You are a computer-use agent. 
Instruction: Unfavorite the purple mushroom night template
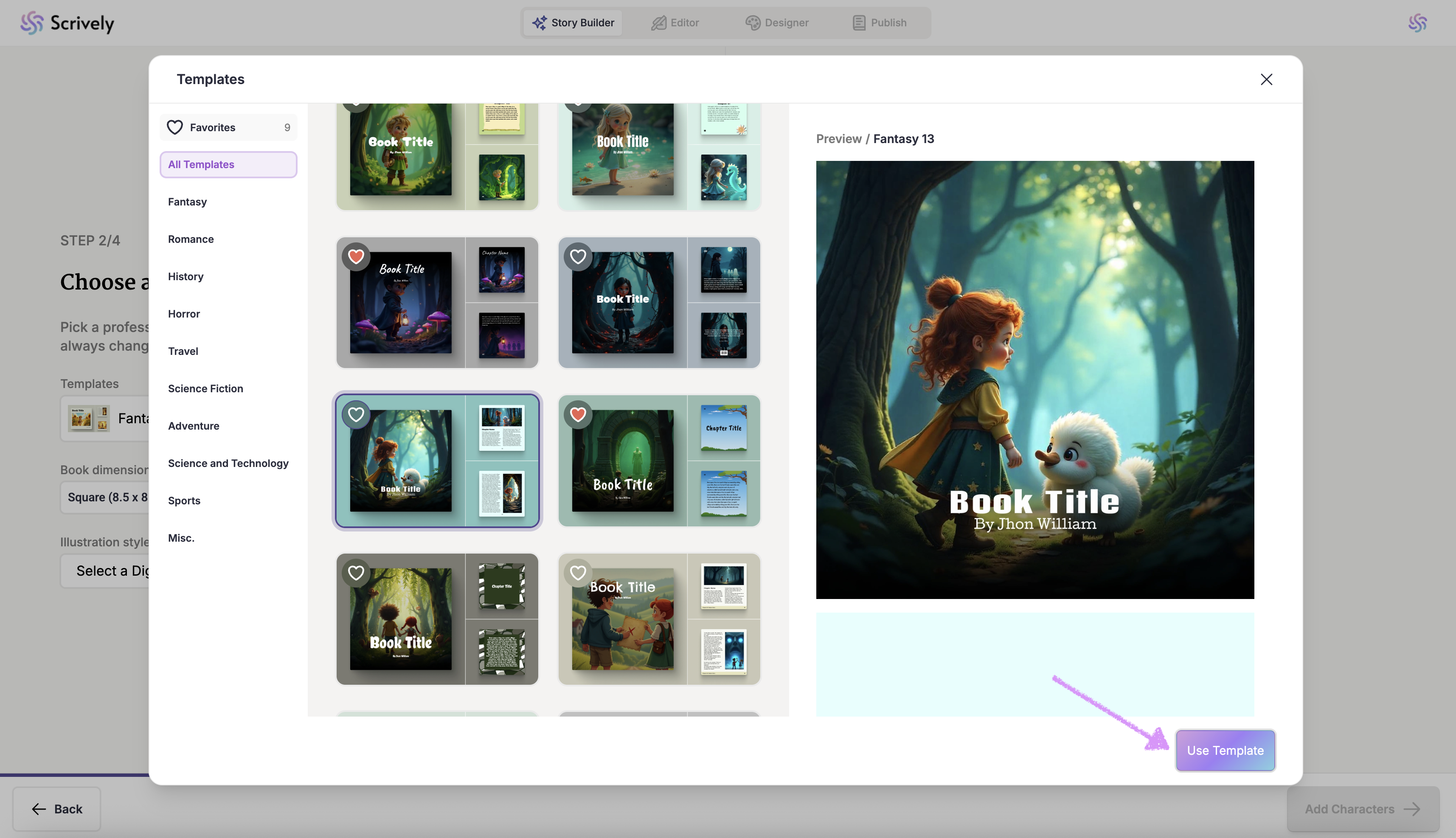pos(356,257)
